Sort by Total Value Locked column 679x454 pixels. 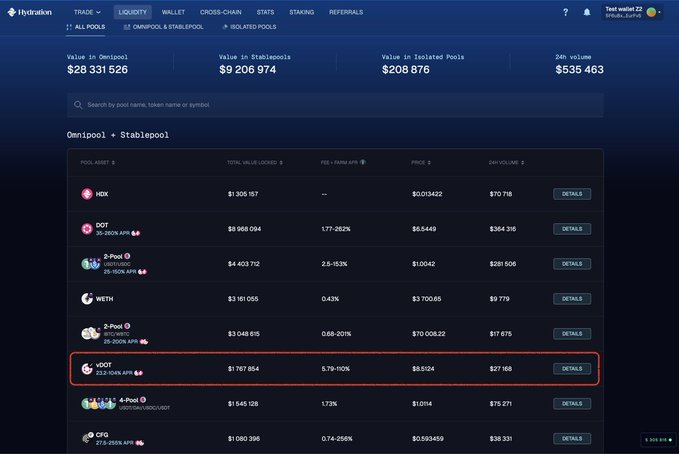(x=255, y=162)
